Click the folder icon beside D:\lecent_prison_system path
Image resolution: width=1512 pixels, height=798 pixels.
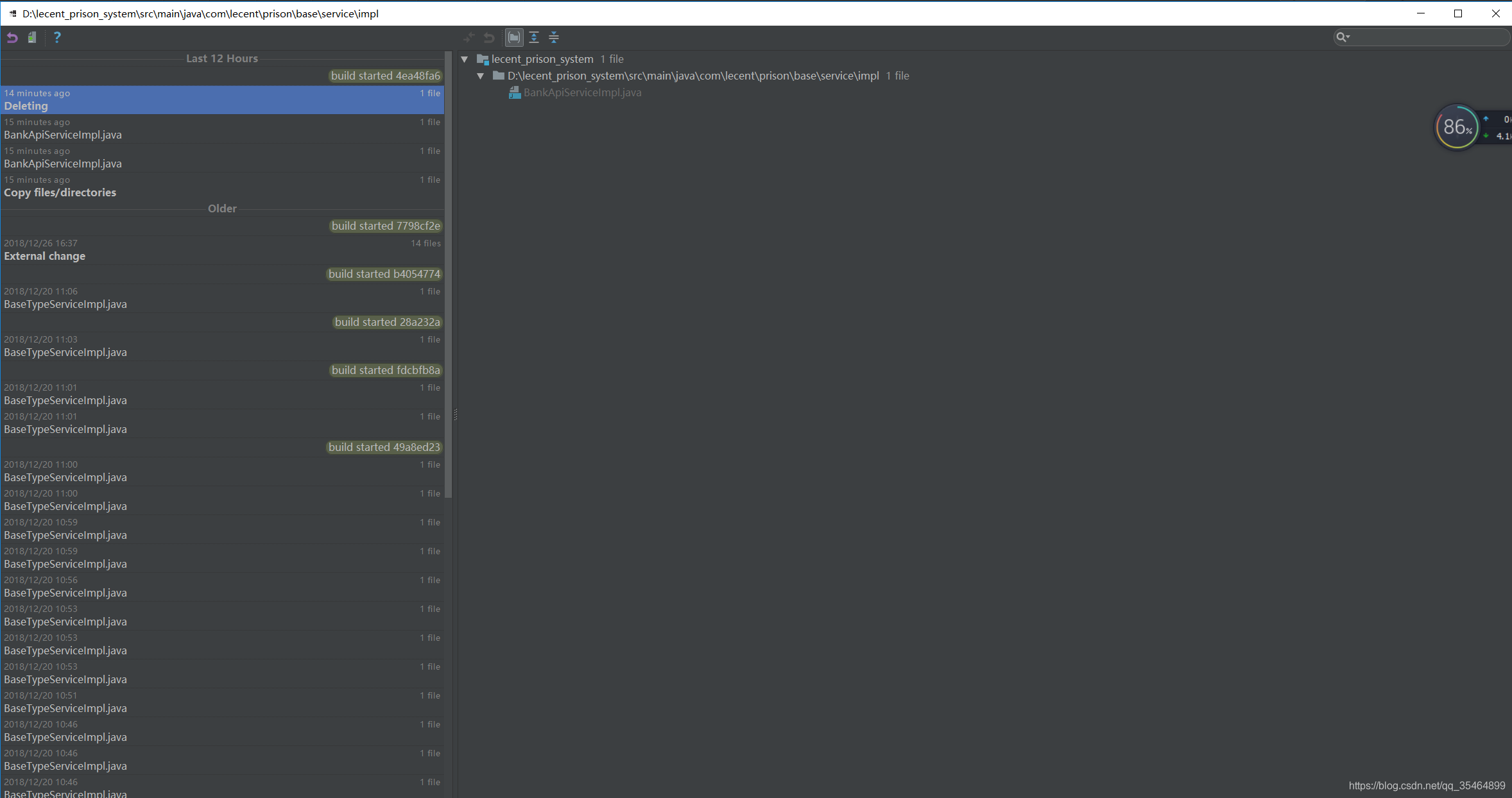(498, 76)
